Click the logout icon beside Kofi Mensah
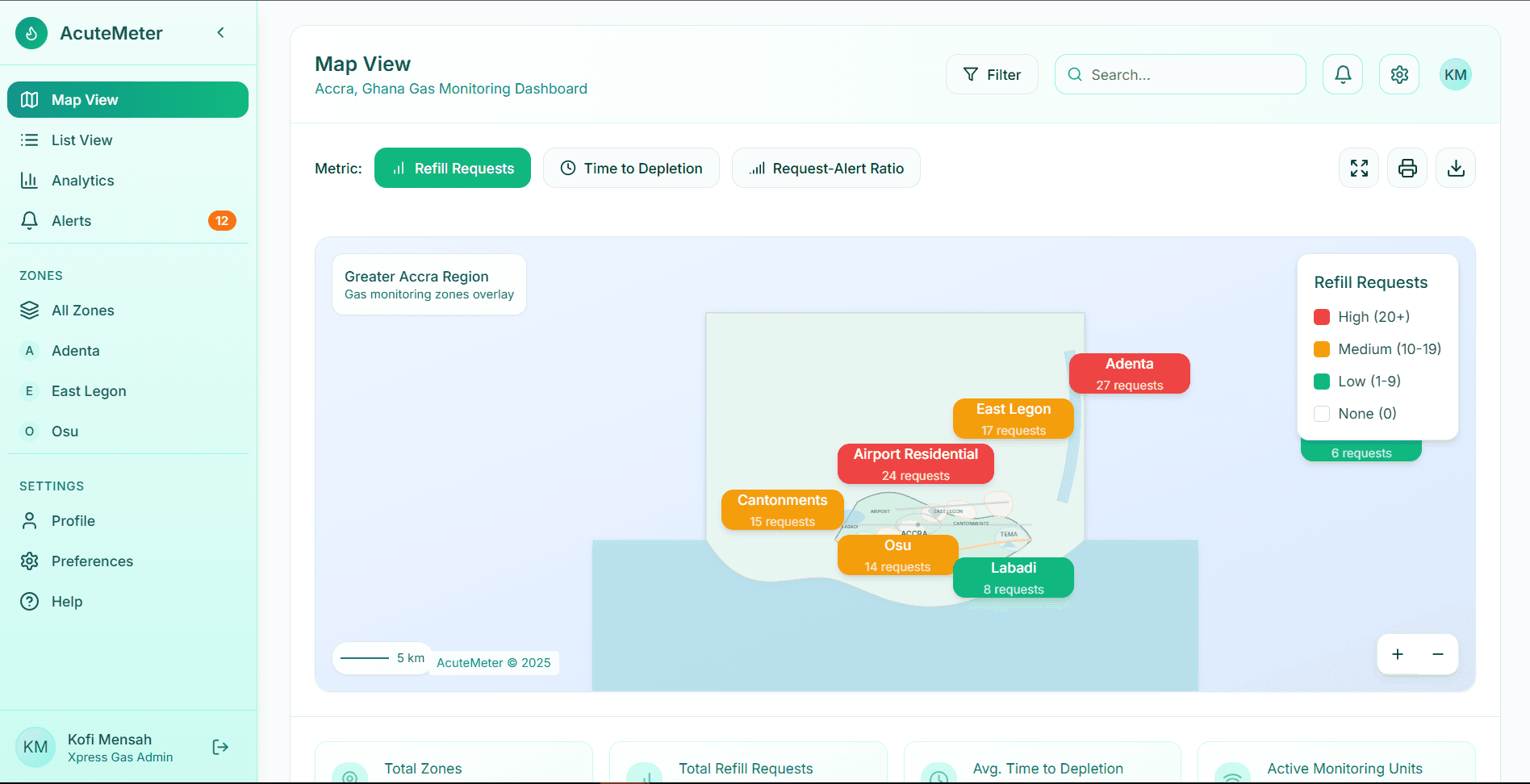This screenshot has width=1530, height=784. (220, 747)
